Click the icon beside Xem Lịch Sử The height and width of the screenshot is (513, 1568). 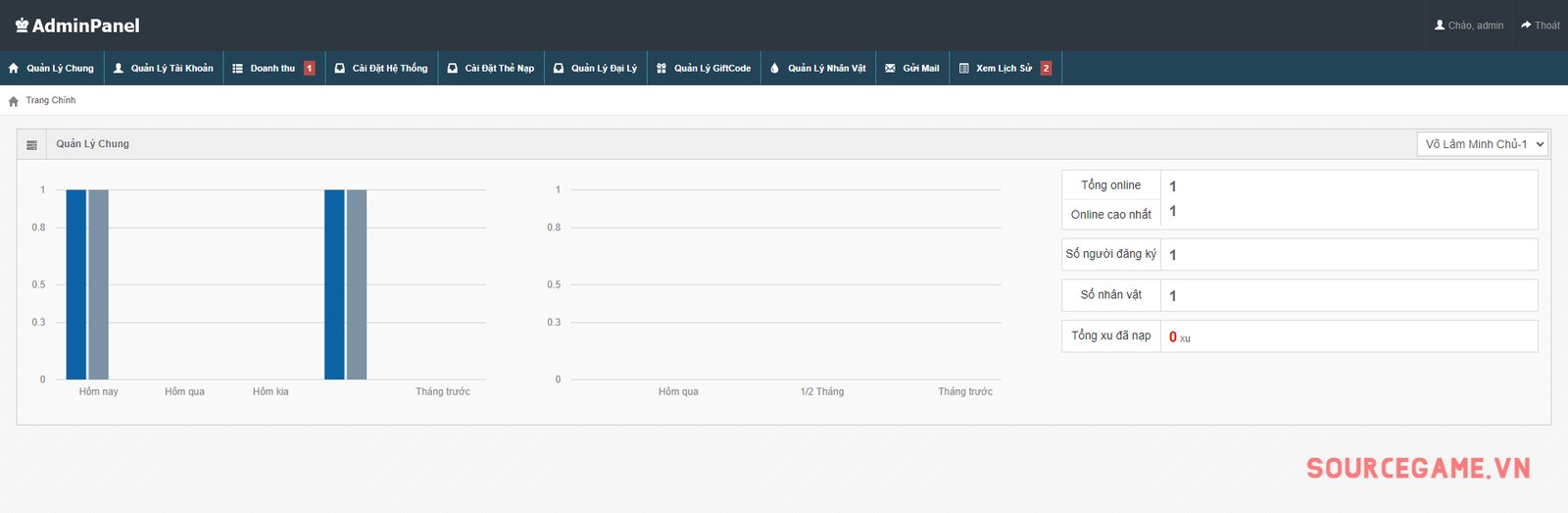pos(963,69)
